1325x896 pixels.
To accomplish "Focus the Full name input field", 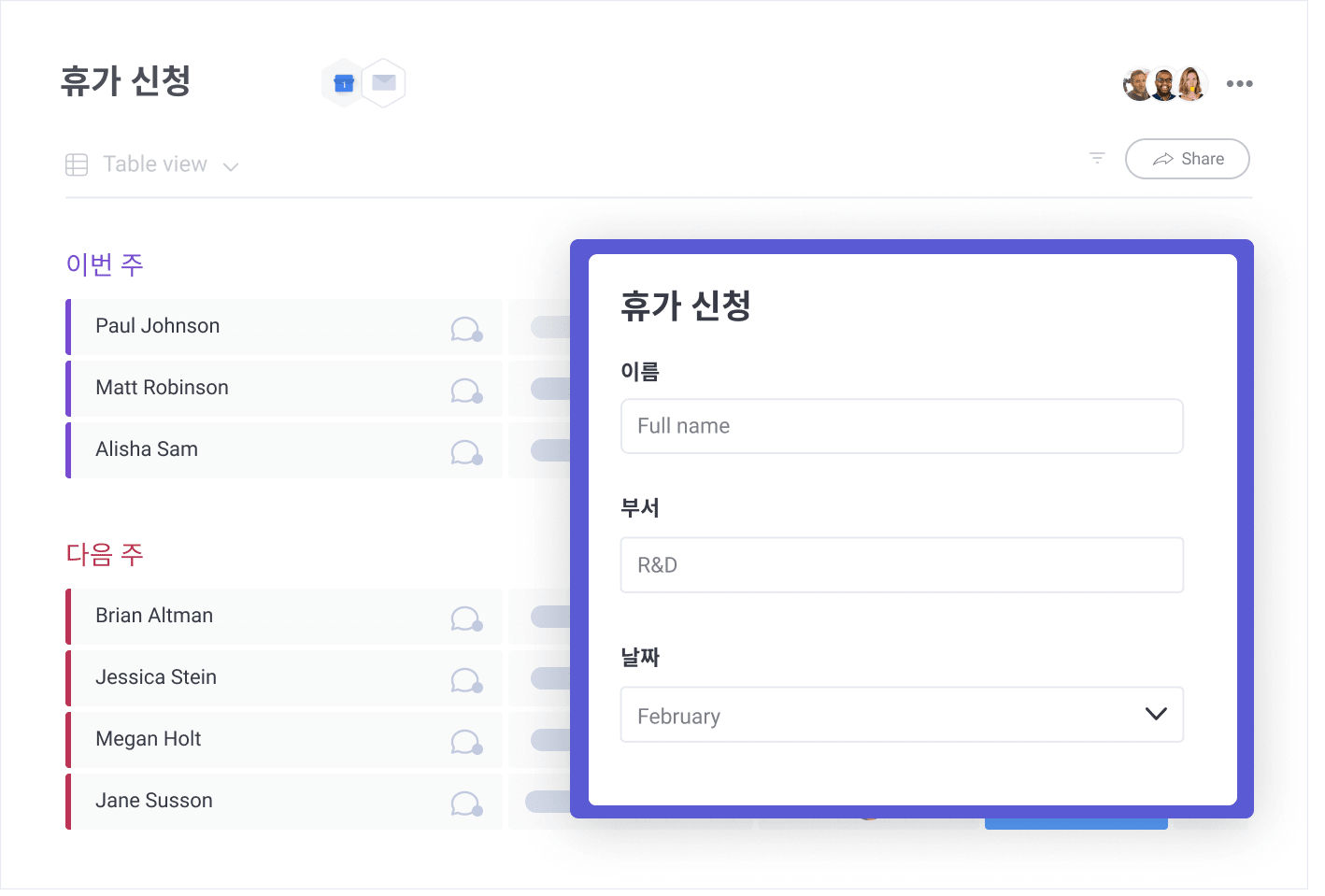I will tap(902, 426).
